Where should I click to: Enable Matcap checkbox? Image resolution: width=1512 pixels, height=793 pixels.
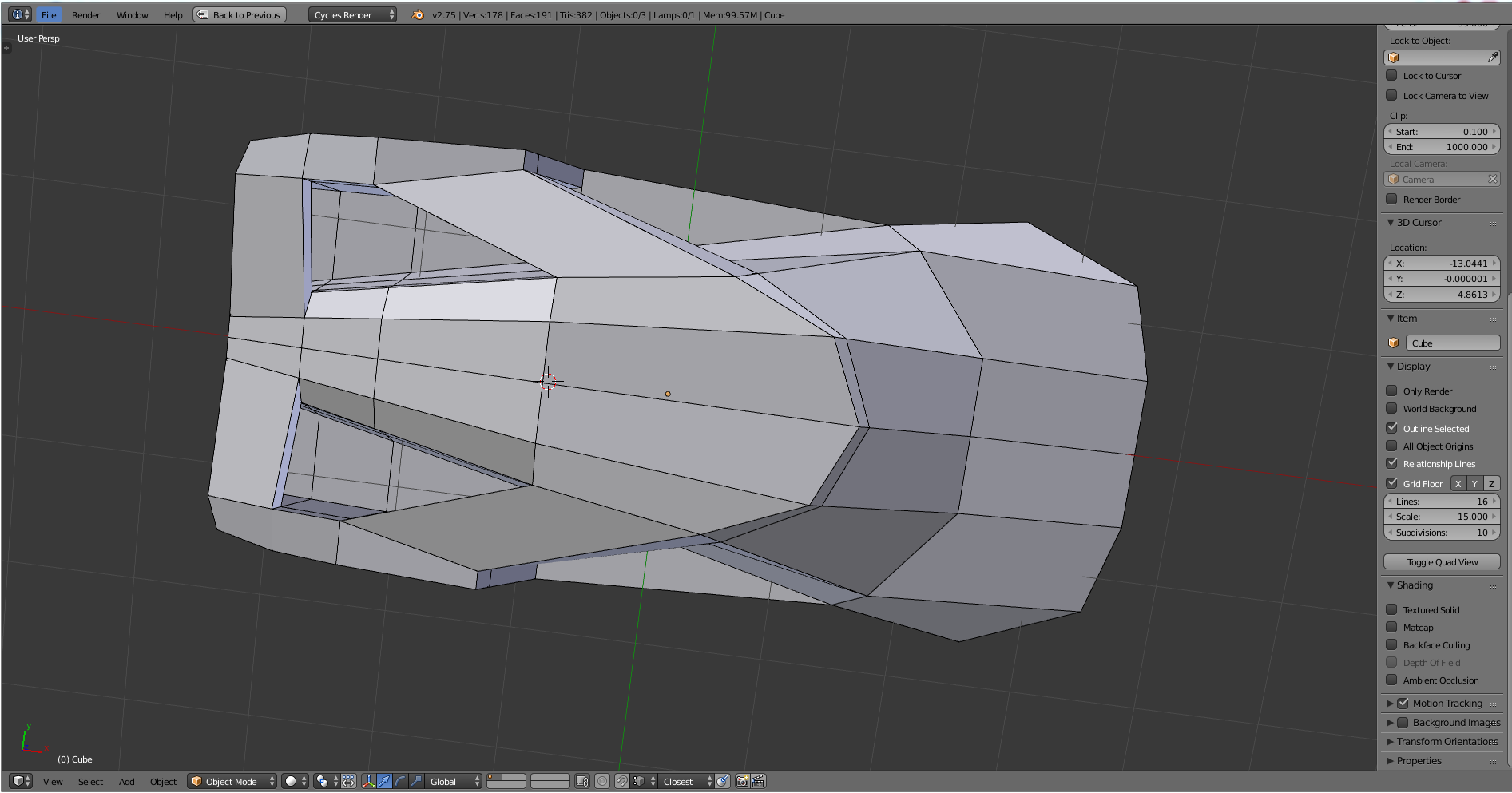1391,627
